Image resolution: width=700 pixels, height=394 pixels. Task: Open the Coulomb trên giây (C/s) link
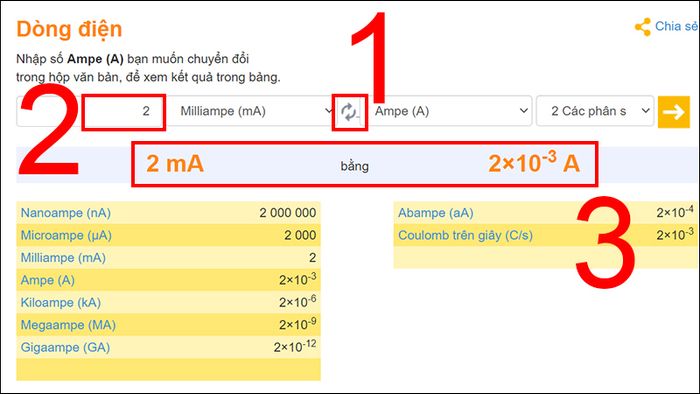[x=465, y=235]
